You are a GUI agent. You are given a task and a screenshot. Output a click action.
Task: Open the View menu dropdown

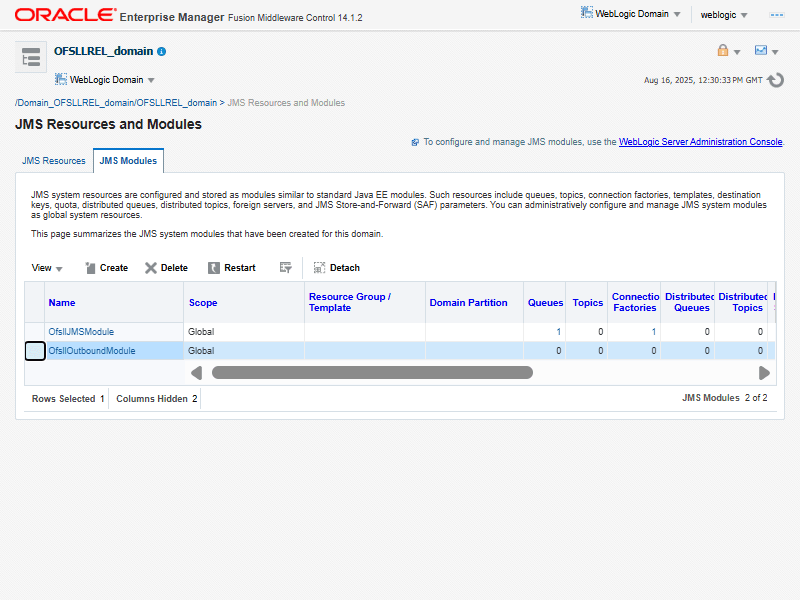(x=46, y=268)
